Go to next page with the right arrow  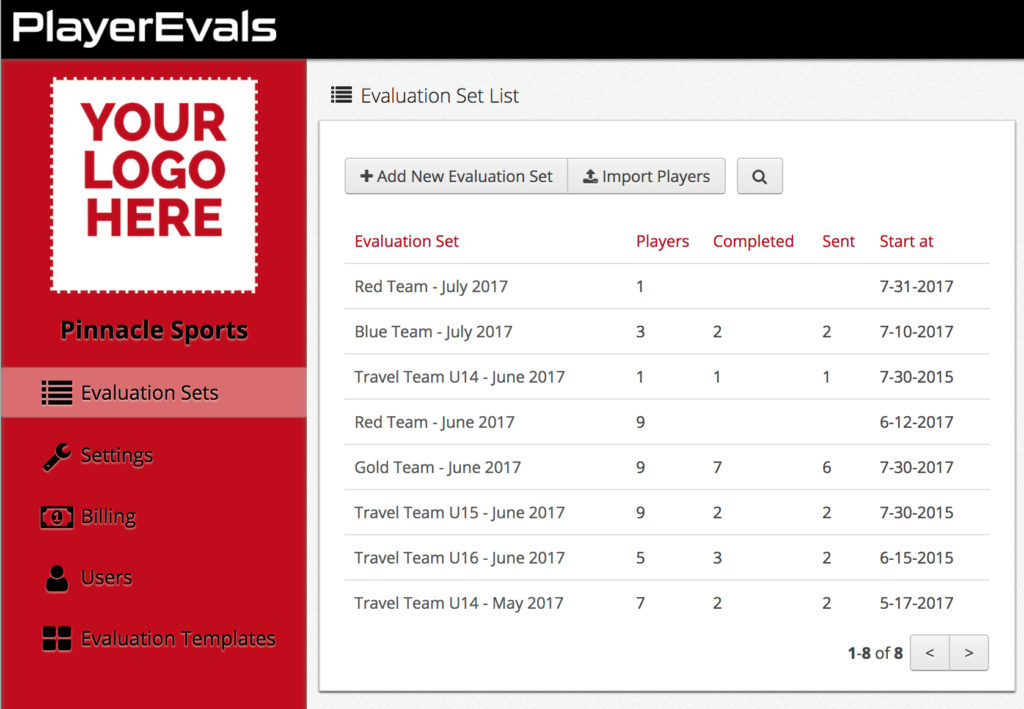(x=968, y=652)
